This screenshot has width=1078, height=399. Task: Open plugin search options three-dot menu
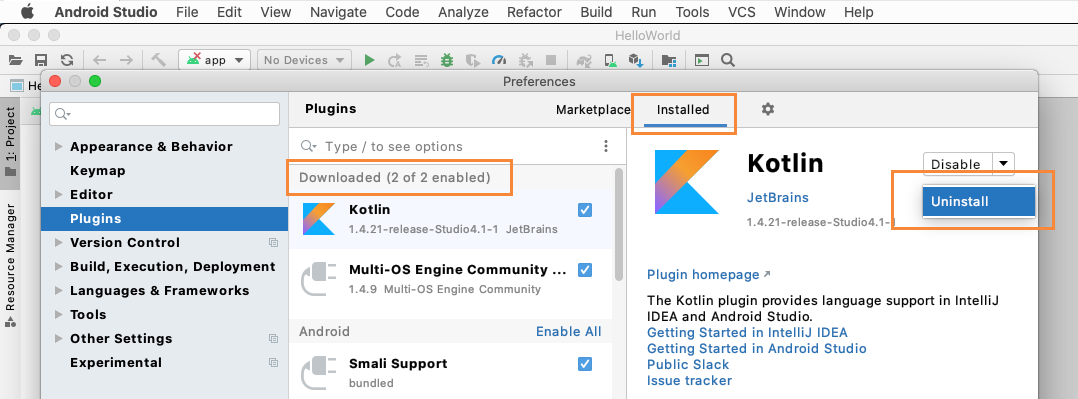click(x=606, y=146)
